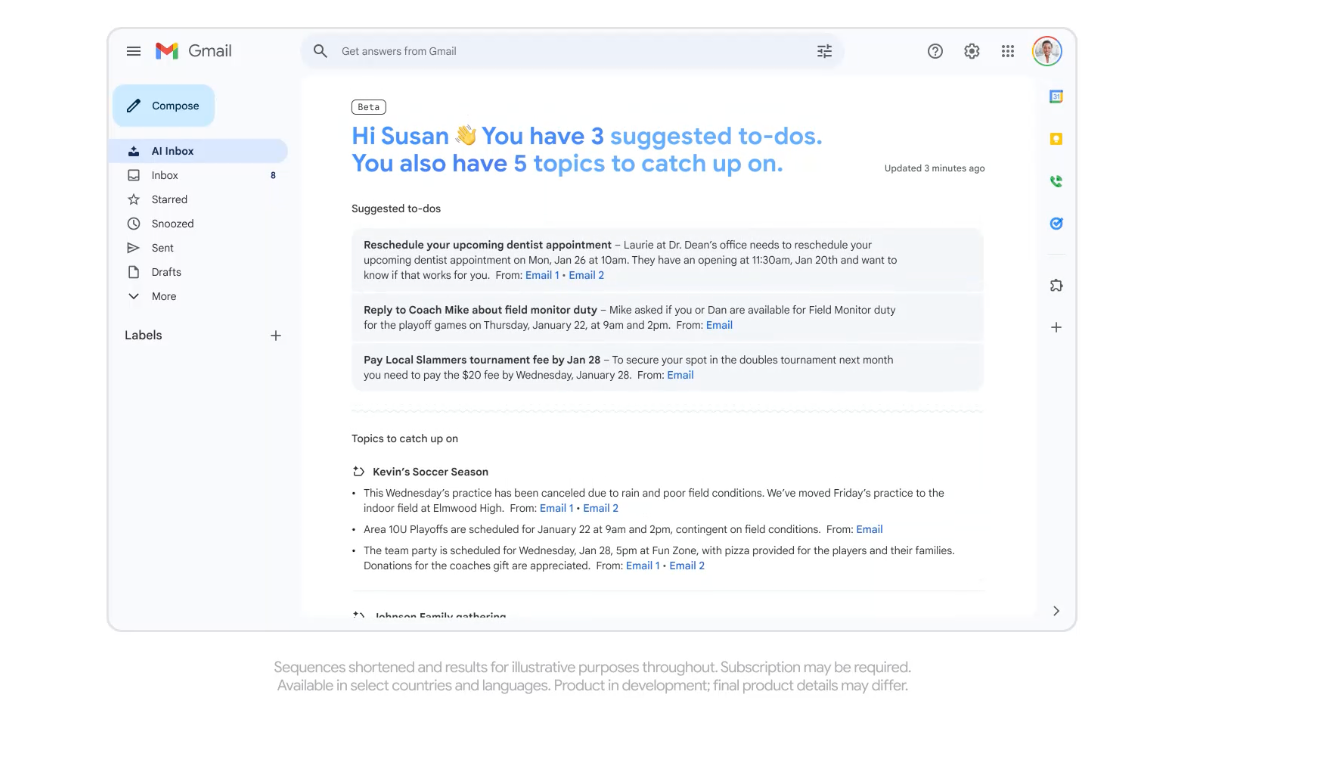
Task: Open Pay Local Slammers tournament fee to-do
Action: (x=667, y=367)
